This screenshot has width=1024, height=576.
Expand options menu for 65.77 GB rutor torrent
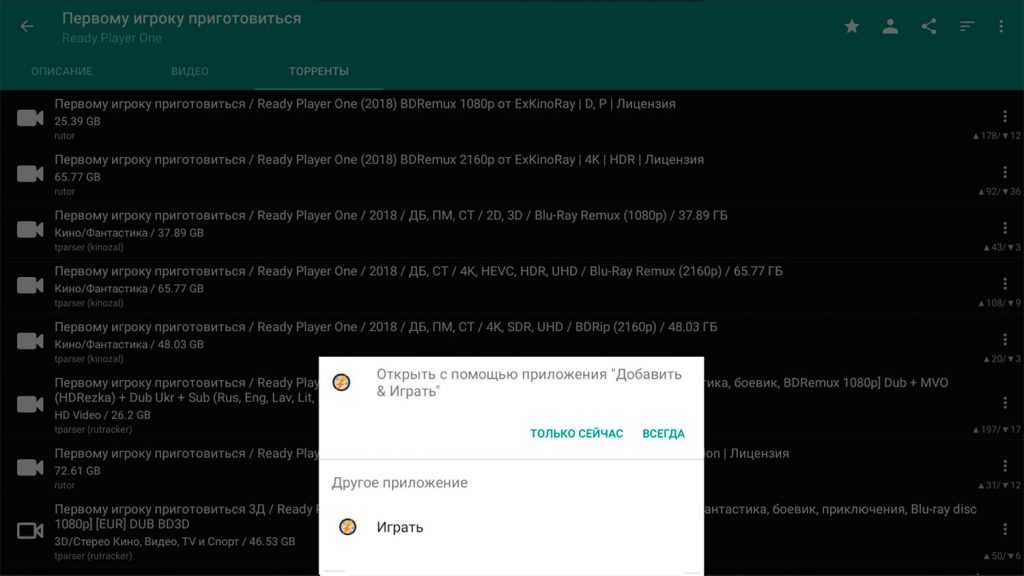(x=1005, y=173)
